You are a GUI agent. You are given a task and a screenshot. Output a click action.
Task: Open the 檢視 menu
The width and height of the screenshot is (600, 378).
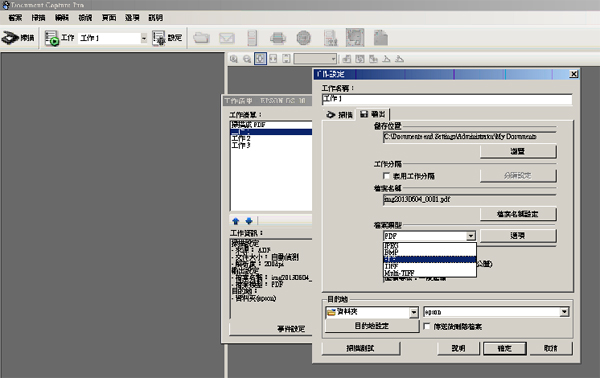tap(85, 18)
